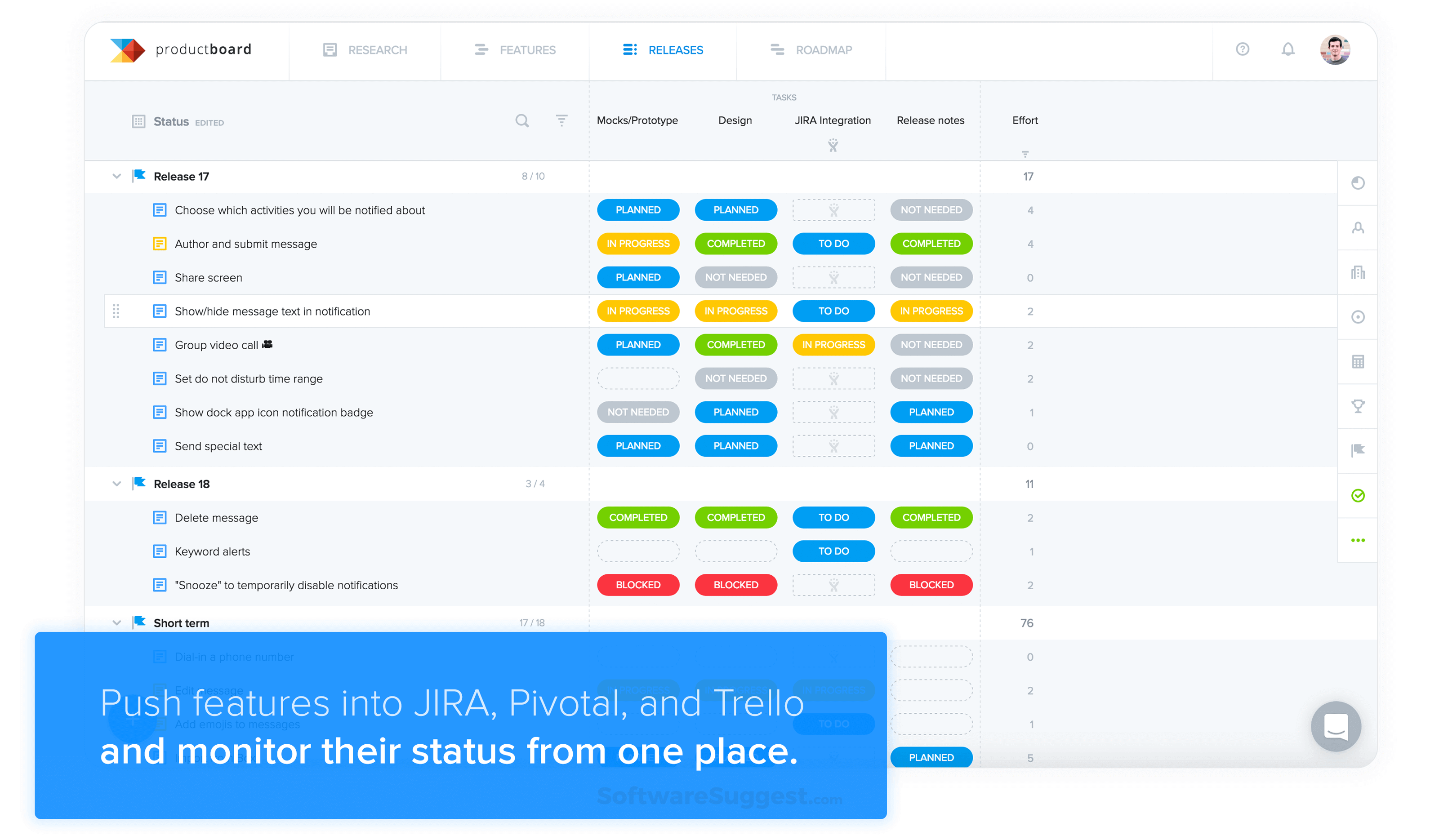The image size is (1439, 840).
Task: Collapse the Release 17 section
Action: point(116,176)
